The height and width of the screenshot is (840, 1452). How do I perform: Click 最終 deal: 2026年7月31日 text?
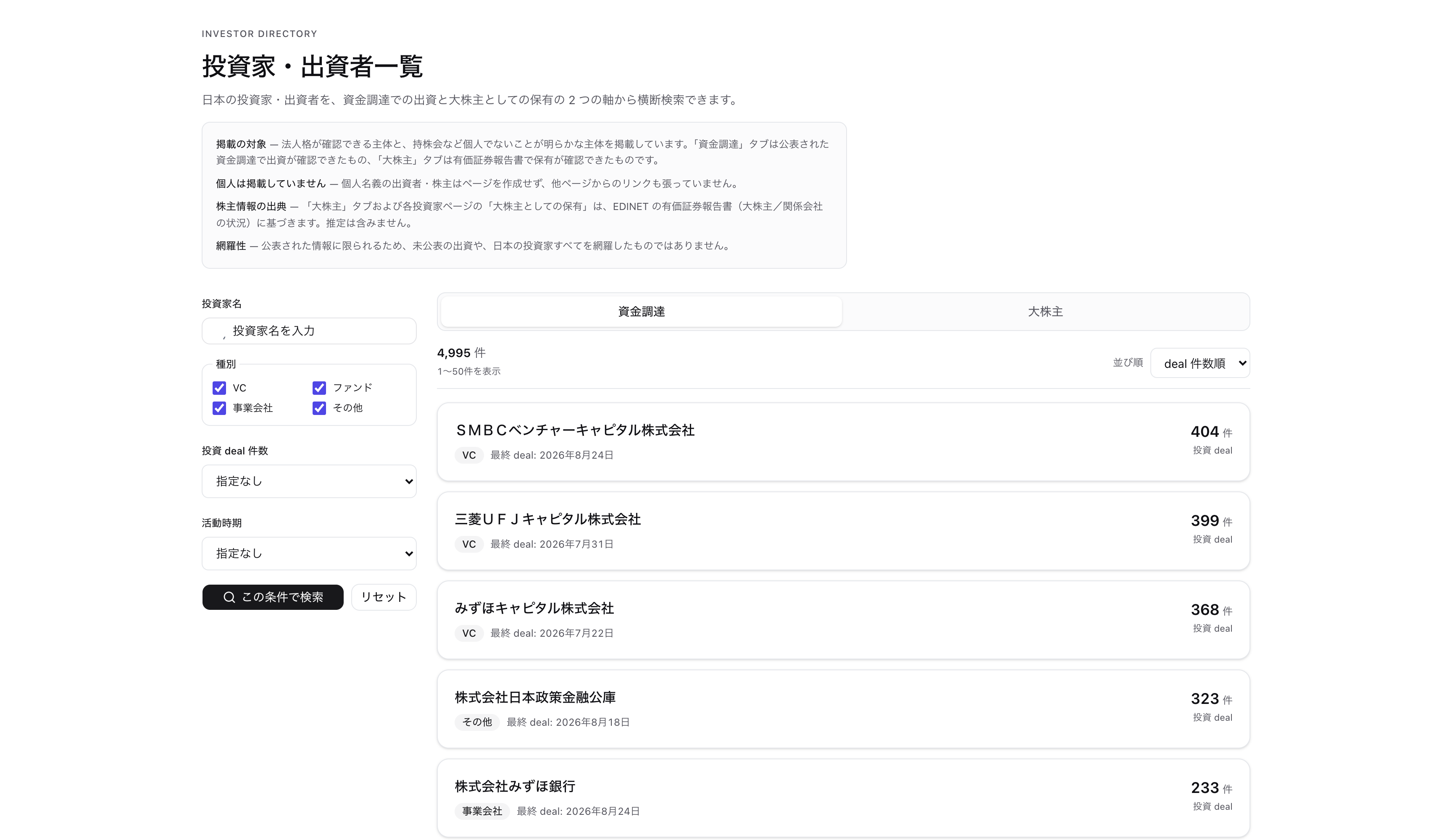click(551, 544)
